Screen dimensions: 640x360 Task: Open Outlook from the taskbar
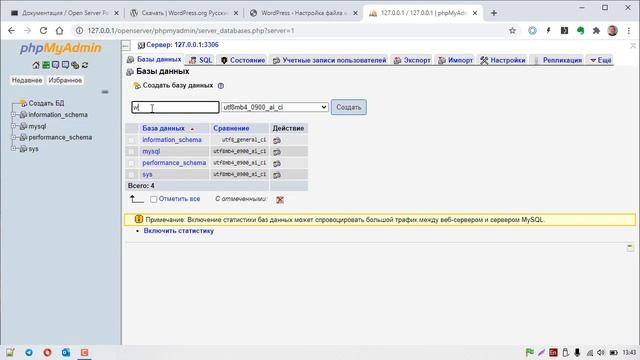point(66,352)
